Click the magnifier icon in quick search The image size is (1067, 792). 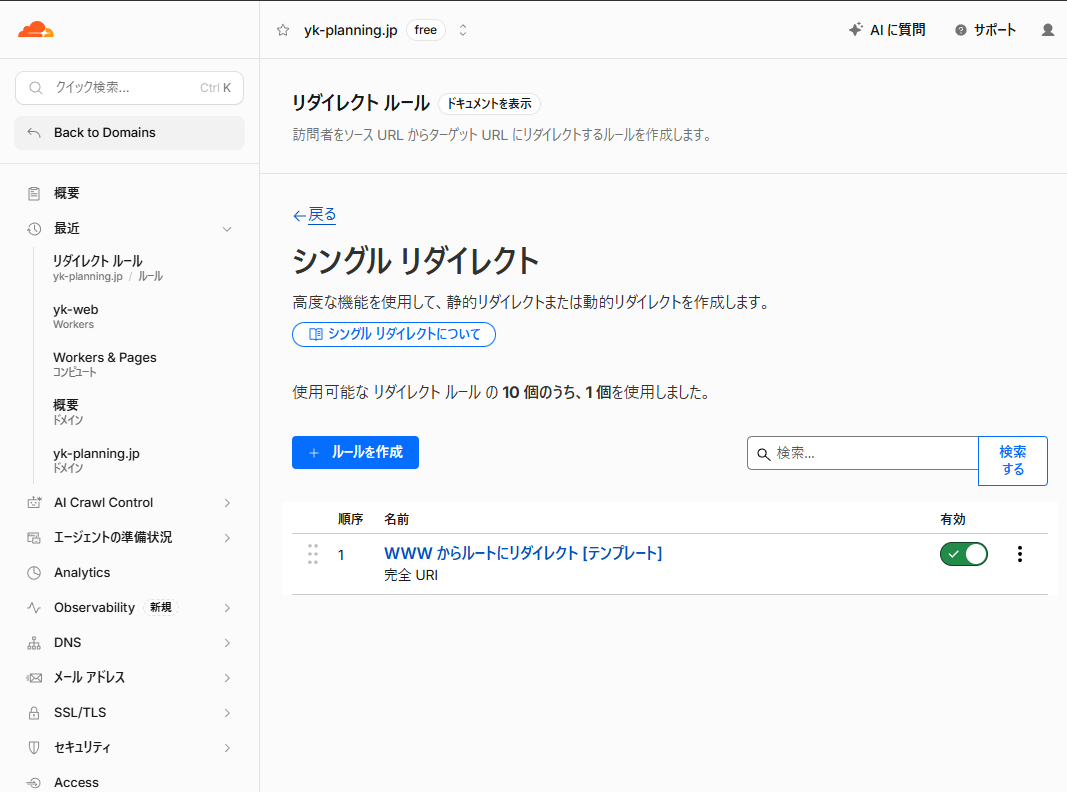point(36,88)
